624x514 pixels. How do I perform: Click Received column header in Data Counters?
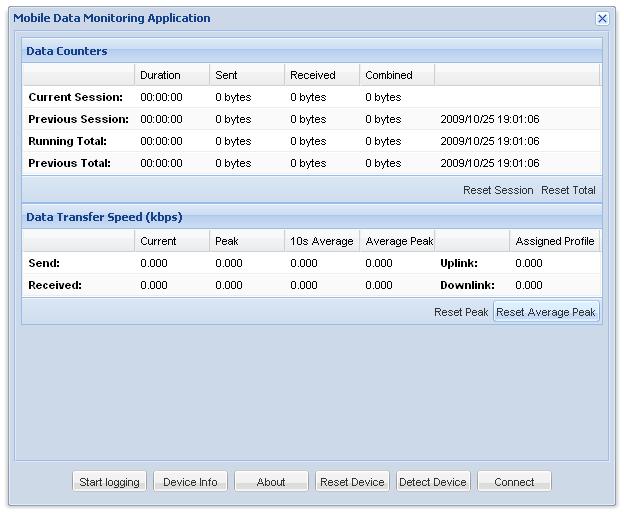[322, 75]
